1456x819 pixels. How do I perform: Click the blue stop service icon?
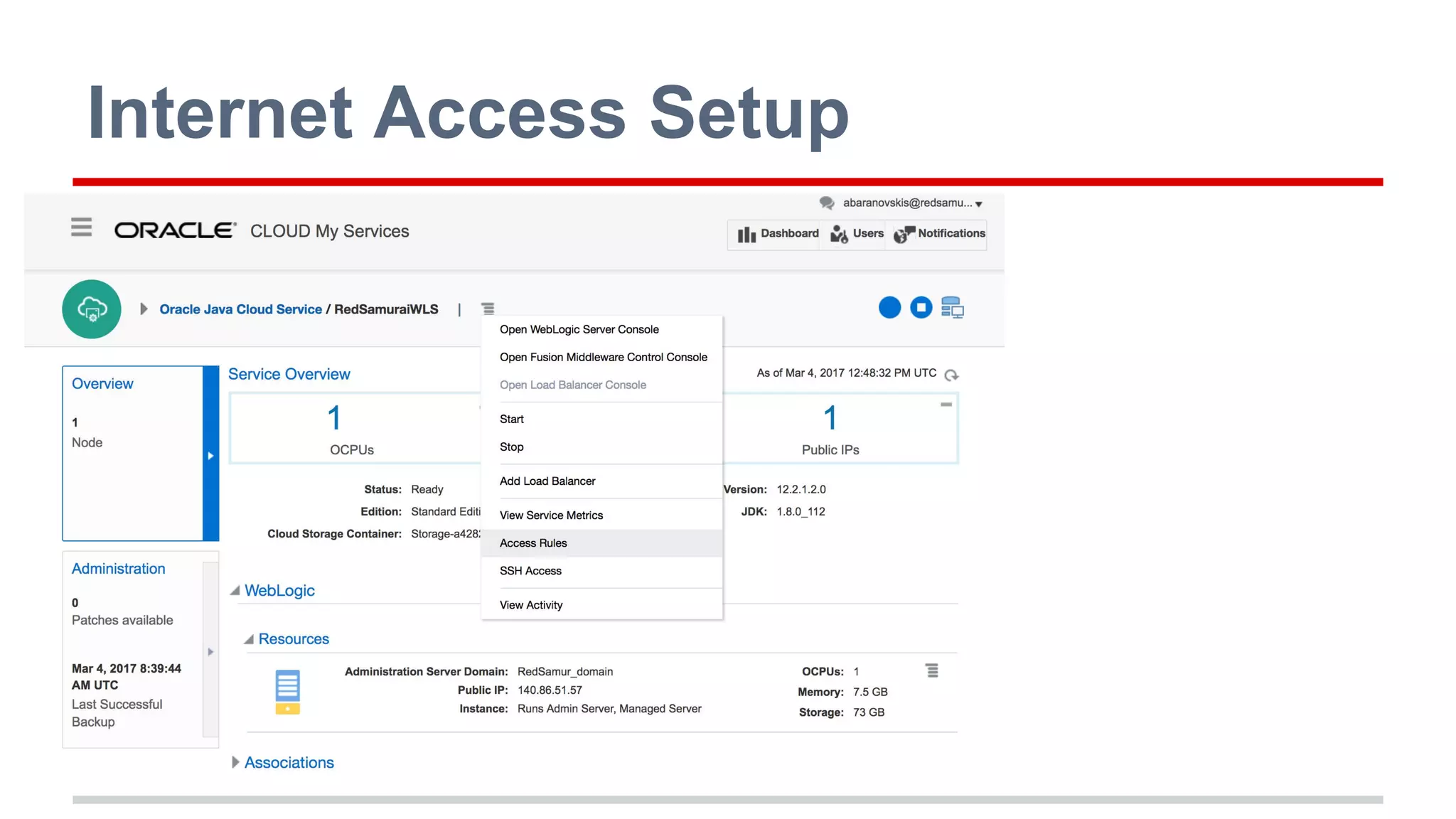pyautogui.click(x=921, y=308)
